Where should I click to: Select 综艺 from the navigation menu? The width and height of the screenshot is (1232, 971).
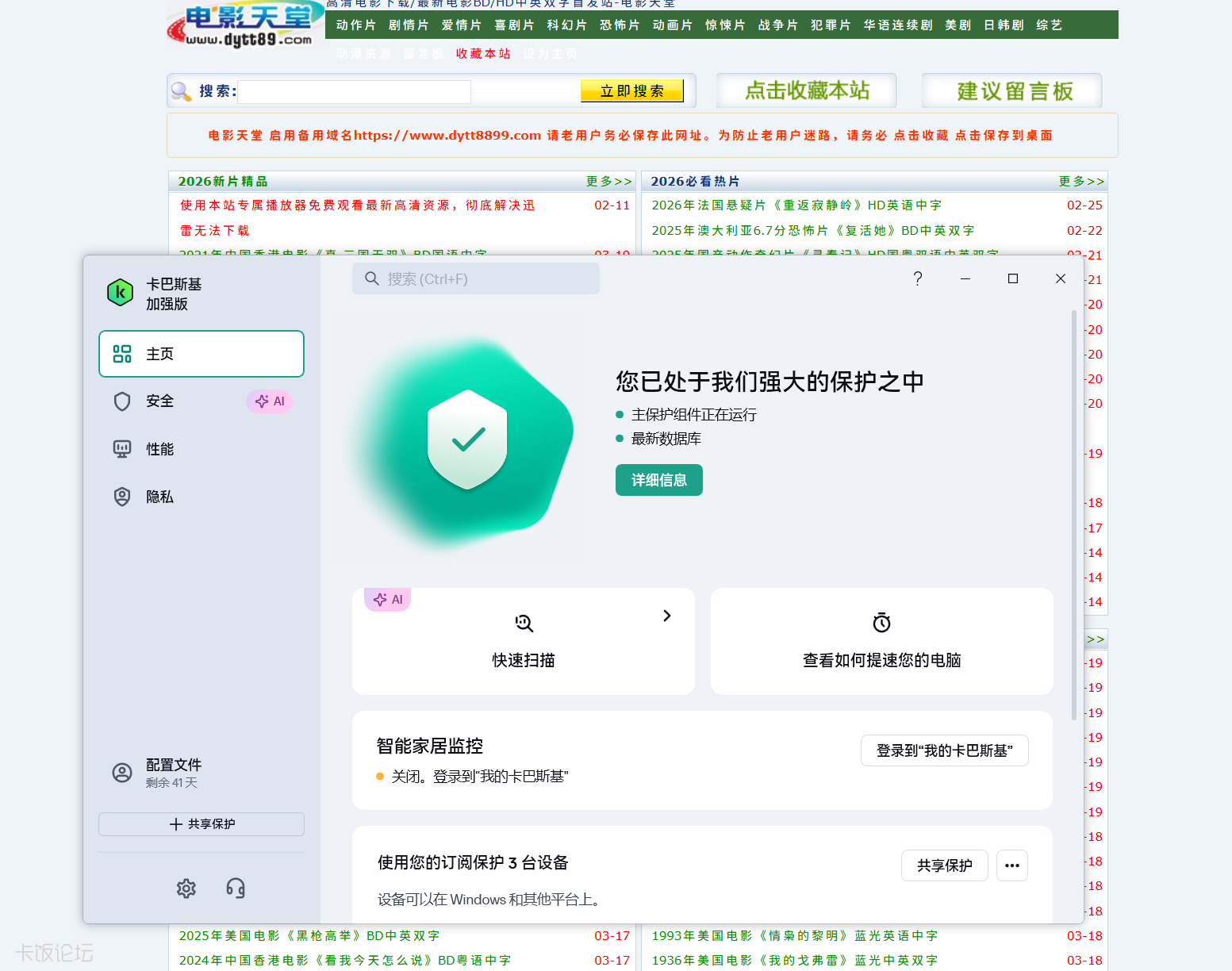click(1049, 25)
